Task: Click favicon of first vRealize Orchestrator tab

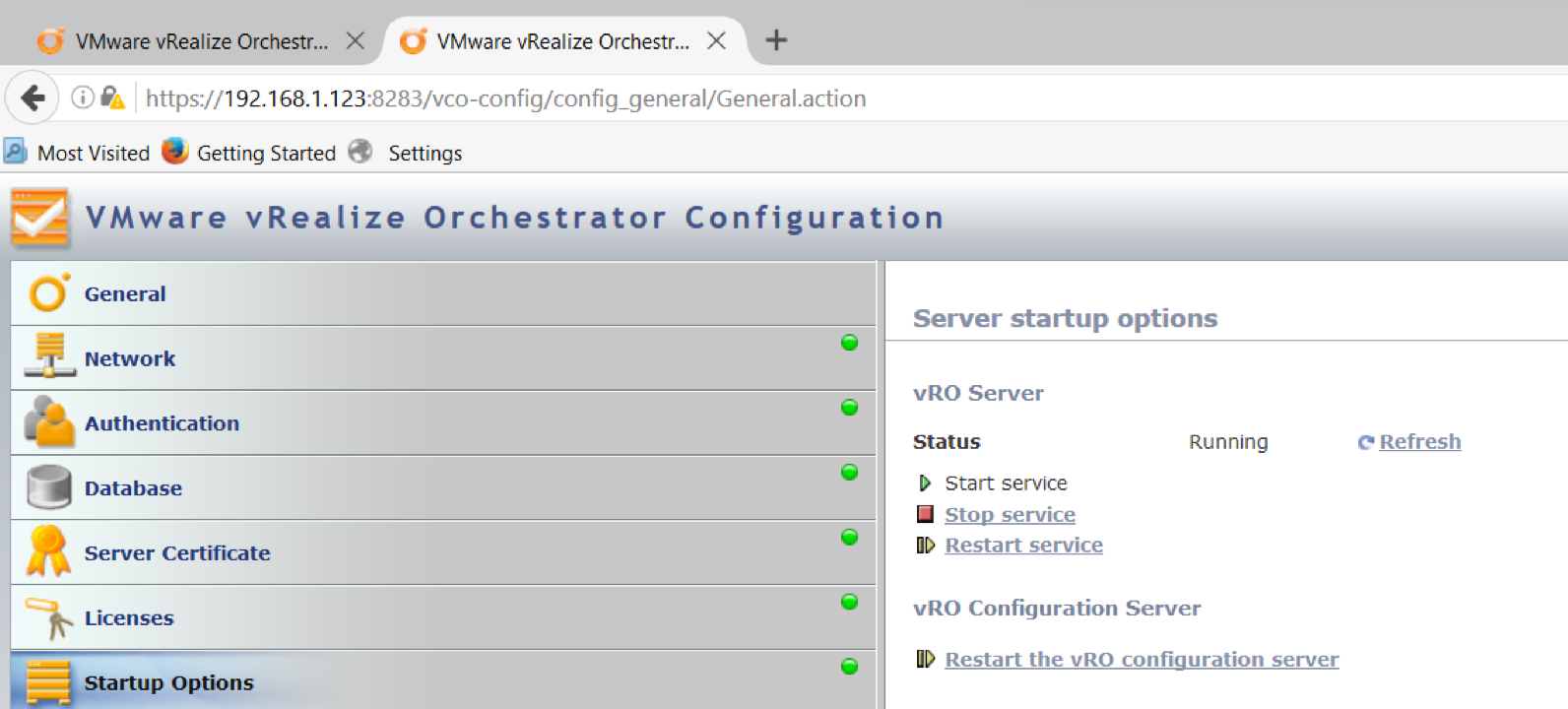Action: click(50, 41)
